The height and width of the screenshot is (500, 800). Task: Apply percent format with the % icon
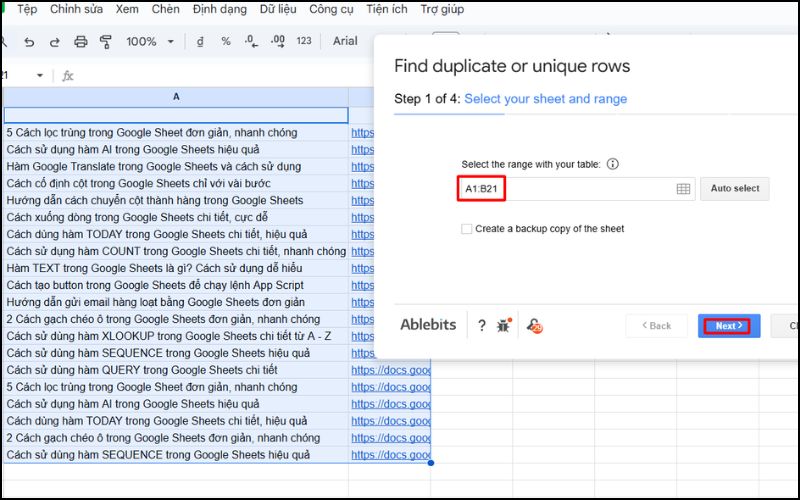tap(226, 41)
